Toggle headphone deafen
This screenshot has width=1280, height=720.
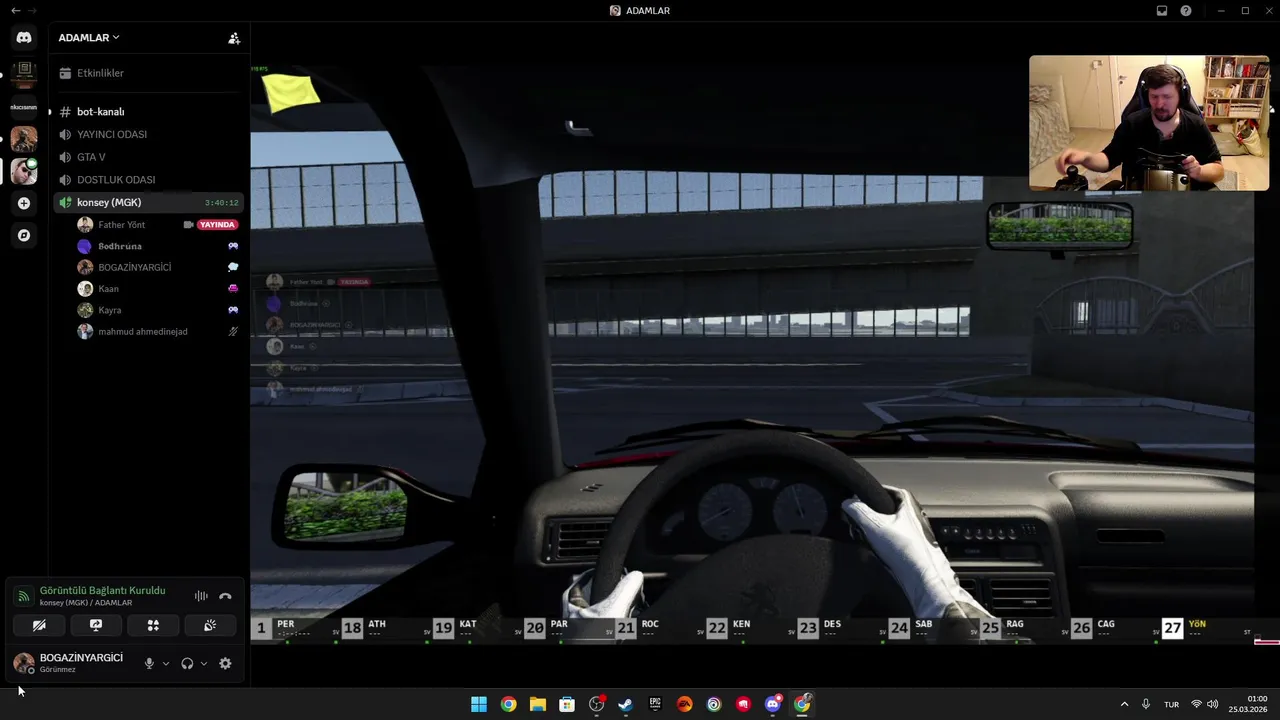pyautogui.click(x=187, y=663)
